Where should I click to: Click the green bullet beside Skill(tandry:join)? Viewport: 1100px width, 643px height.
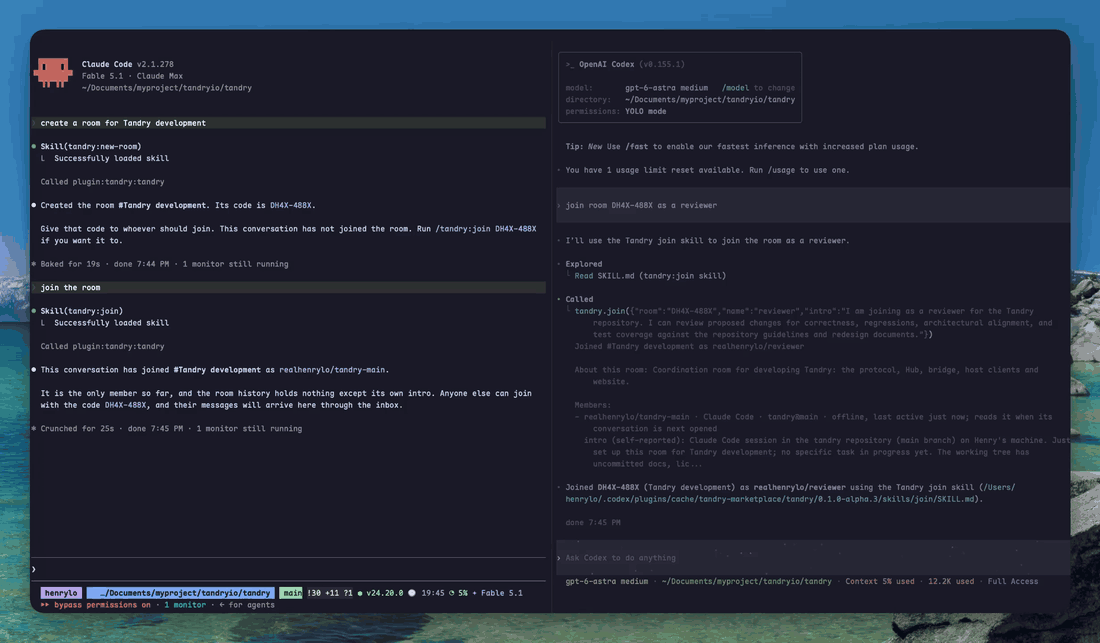34,311
